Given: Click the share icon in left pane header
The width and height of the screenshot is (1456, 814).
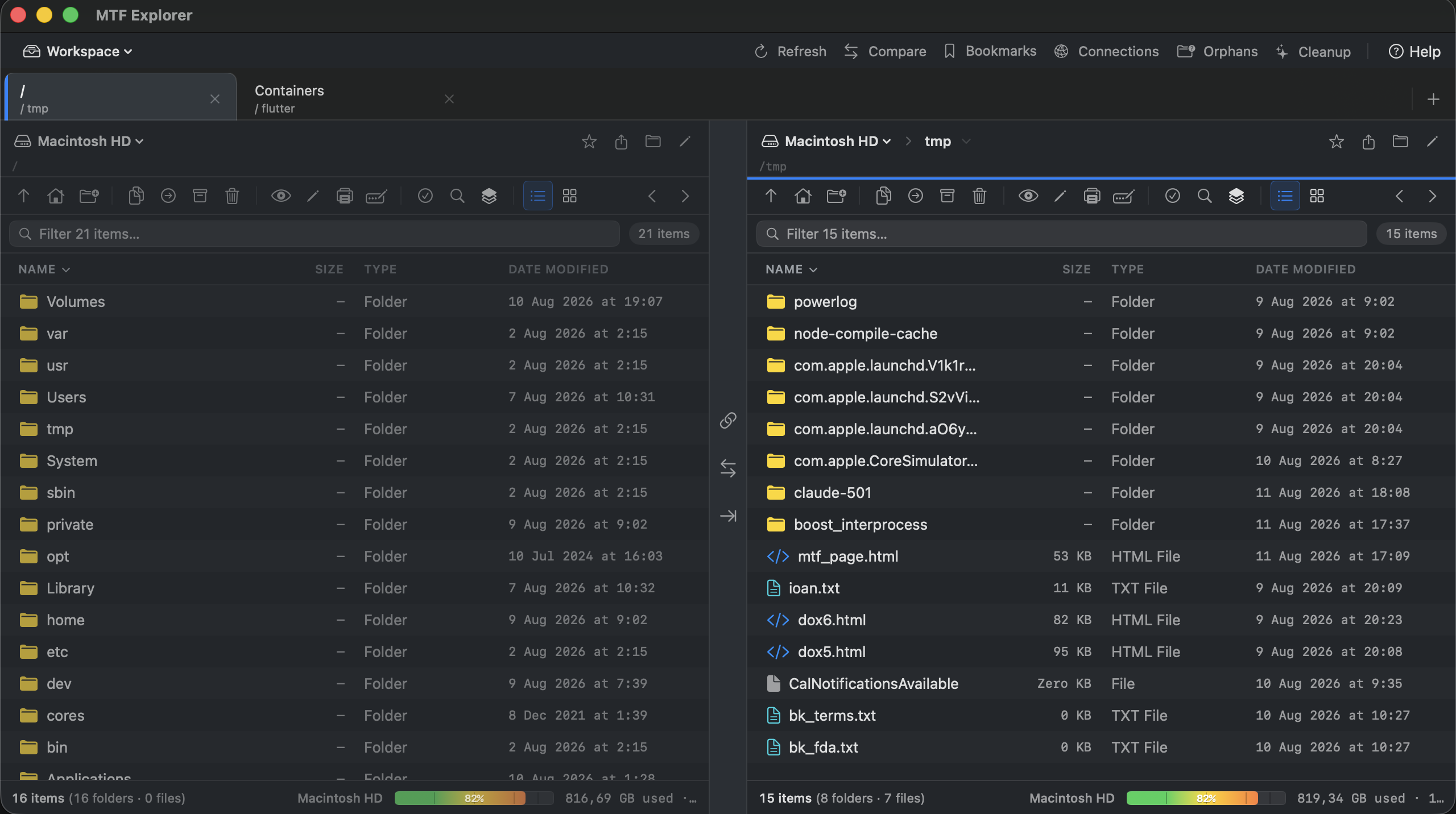Looking at the screenshot, I should 621,141.
